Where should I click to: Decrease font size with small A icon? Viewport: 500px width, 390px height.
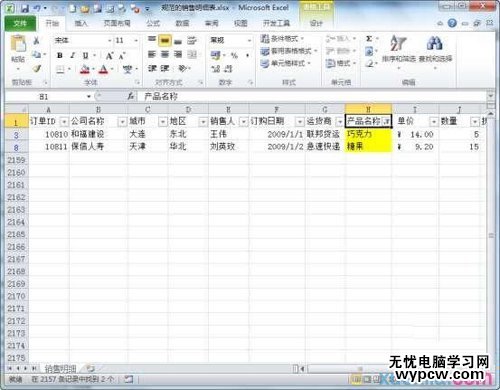tap(122, 56)
